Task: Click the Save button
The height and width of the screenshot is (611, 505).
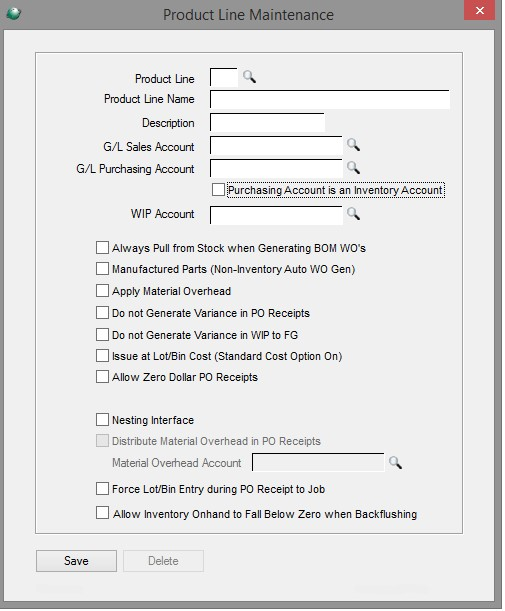Action: click(x=76, y=561)
